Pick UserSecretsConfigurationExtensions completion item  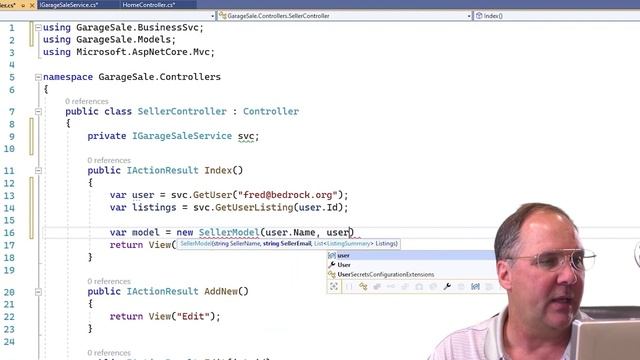pos(412,274)
